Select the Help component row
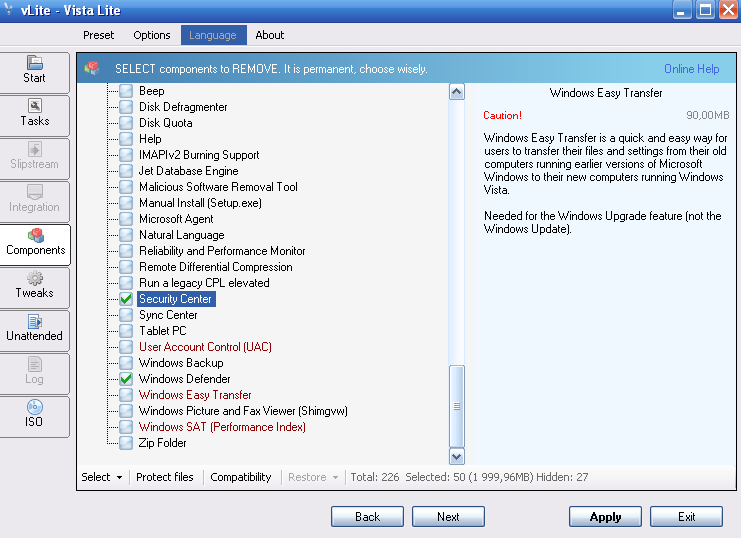This screenshot has height=538, width=741. 150,139
